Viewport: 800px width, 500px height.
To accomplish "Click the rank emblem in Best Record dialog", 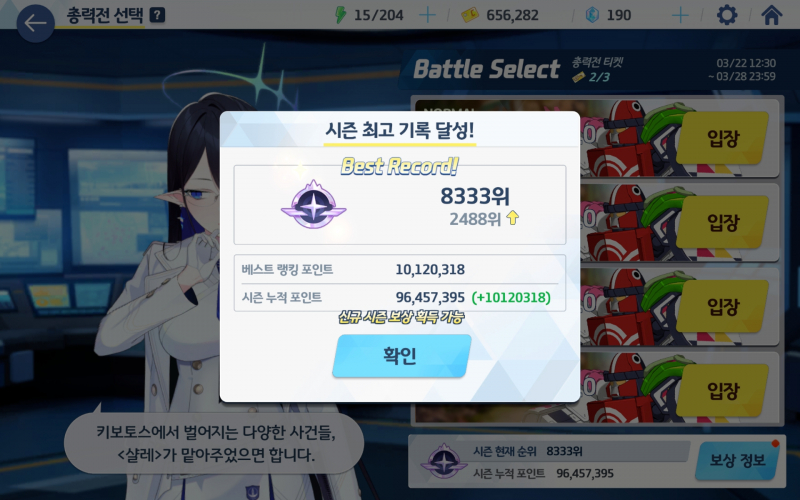I will [x=313, y=205].
